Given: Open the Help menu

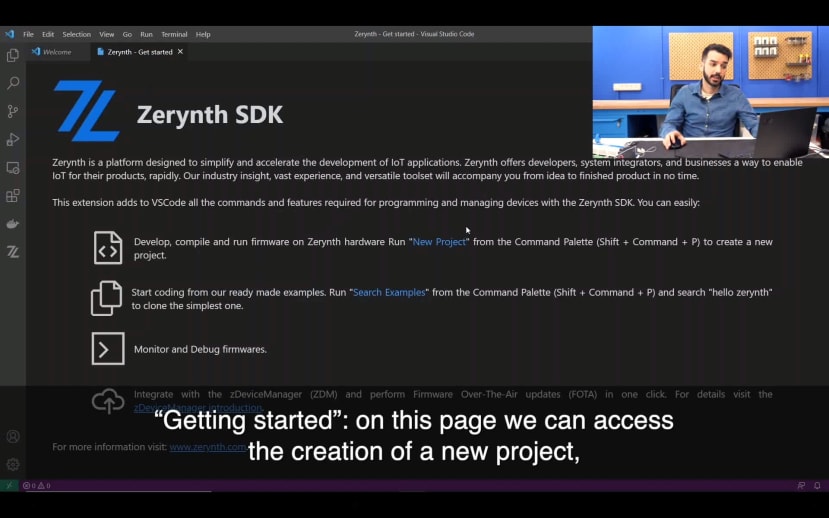Looking at the screenshot, I should [203, 34].
